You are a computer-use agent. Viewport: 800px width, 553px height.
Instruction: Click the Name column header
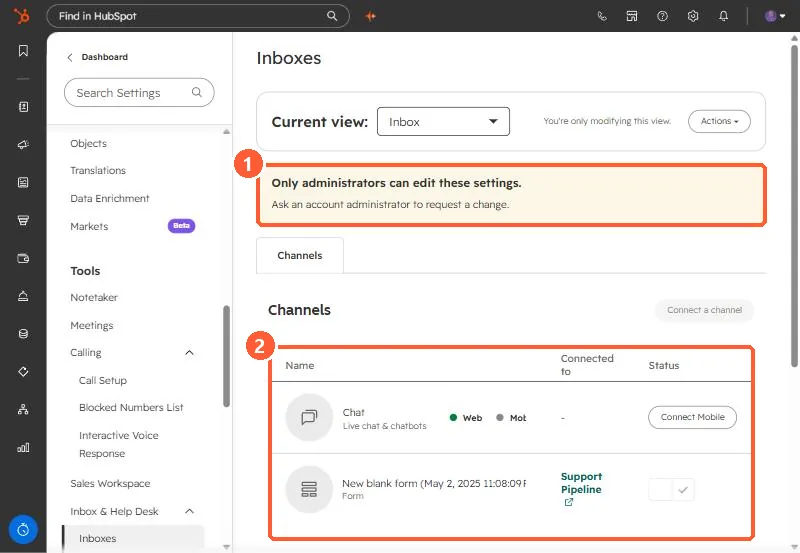[x=299, y=365]
